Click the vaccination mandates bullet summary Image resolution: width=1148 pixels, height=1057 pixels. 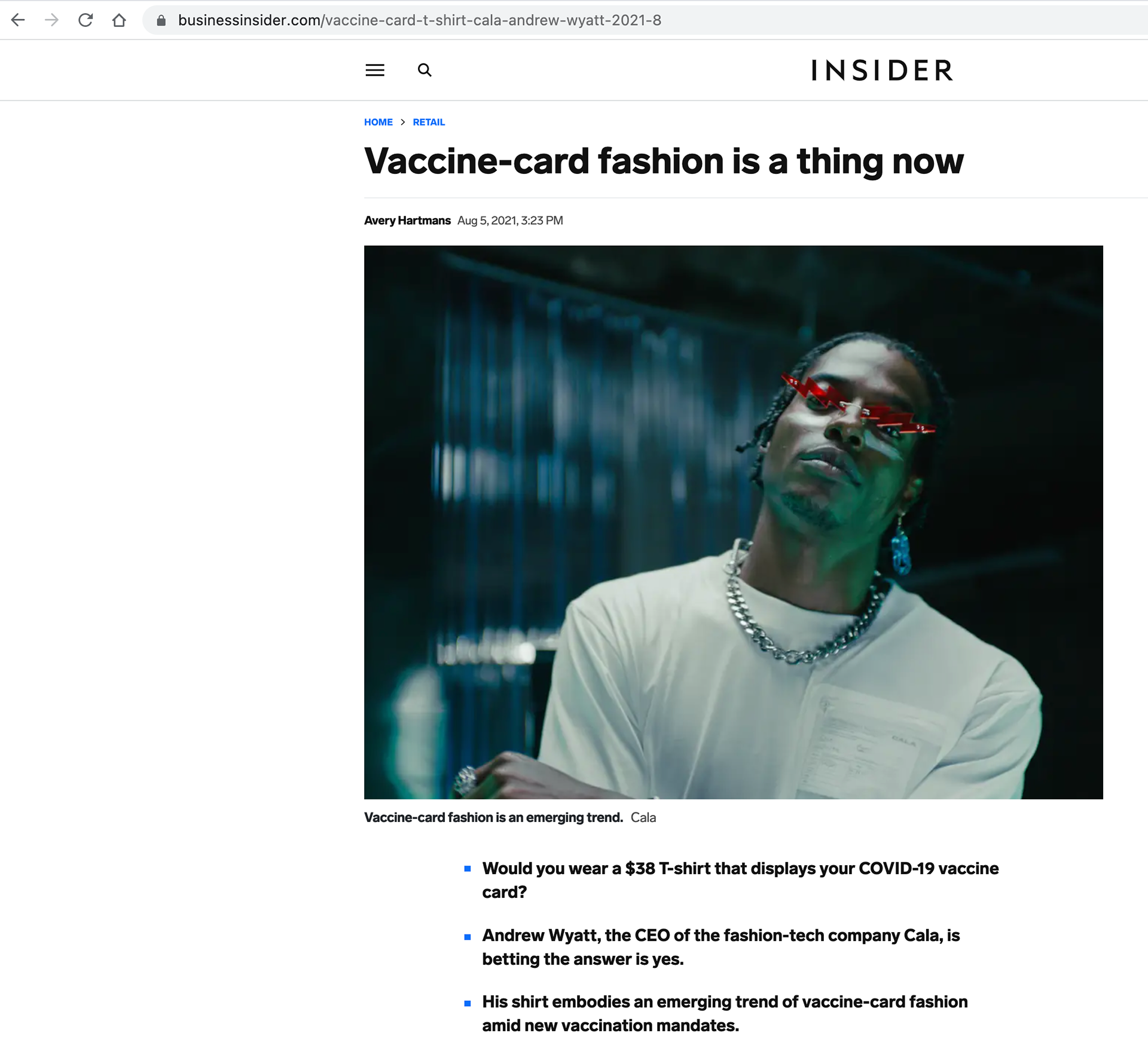pyautogui.click(x=724, y=1013)
